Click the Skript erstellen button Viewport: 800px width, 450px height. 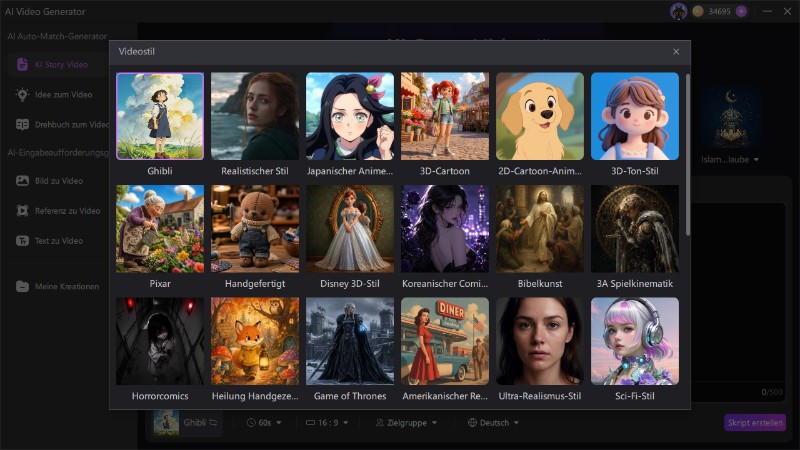(x=755, y=422)
